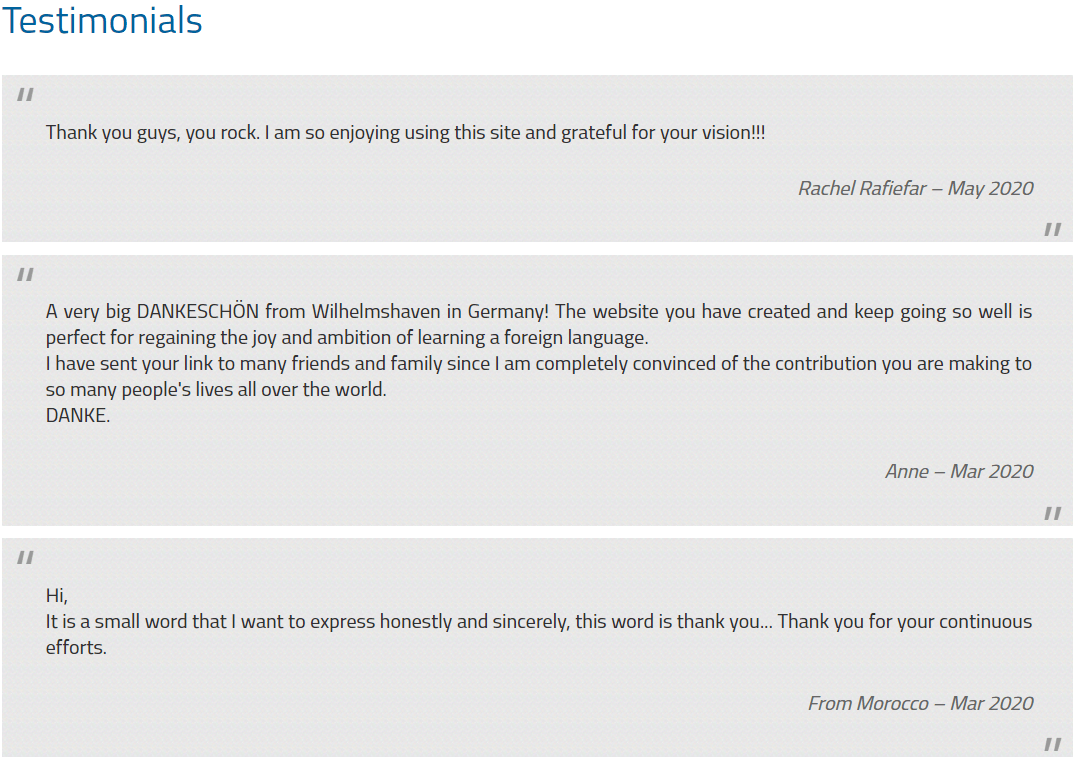Click the Testimonials heading

pos(103,20)
